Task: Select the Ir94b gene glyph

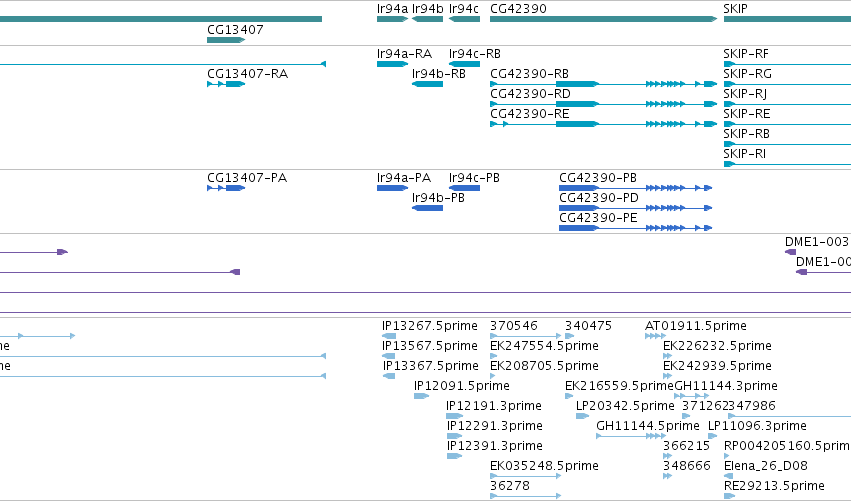Action: (427, 19)
